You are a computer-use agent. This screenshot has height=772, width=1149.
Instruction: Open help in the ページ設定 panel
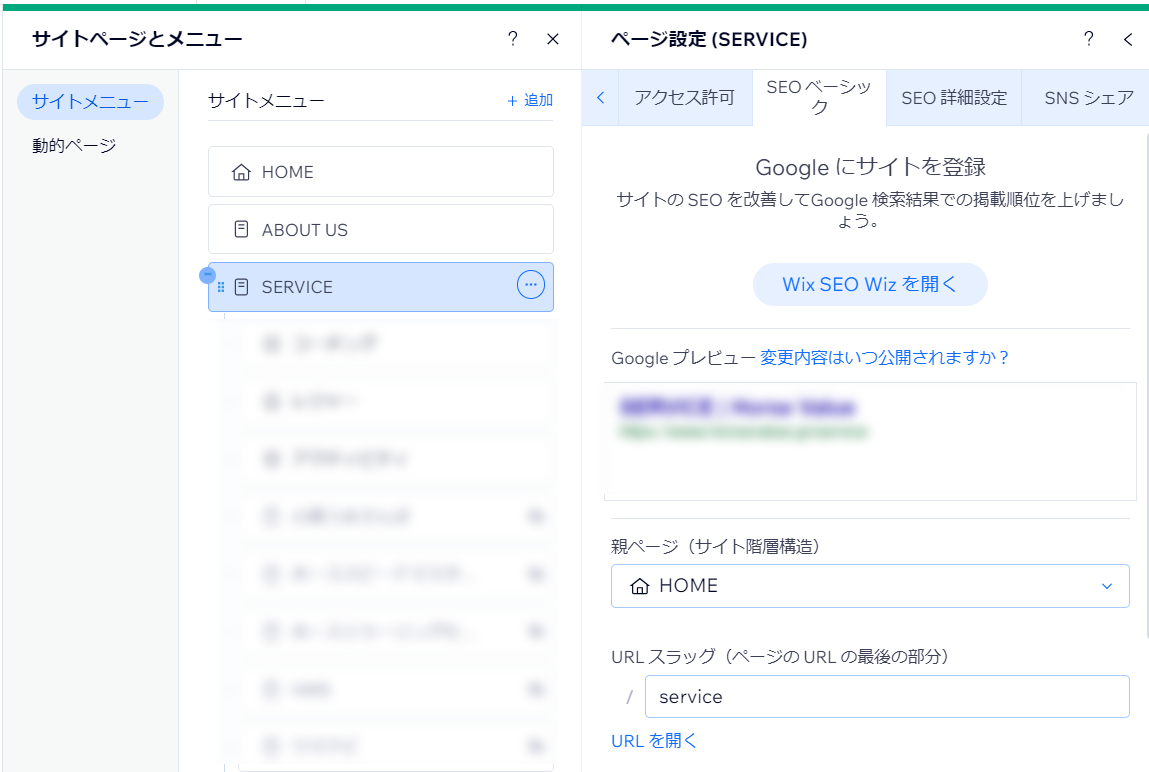point(1089,39)
